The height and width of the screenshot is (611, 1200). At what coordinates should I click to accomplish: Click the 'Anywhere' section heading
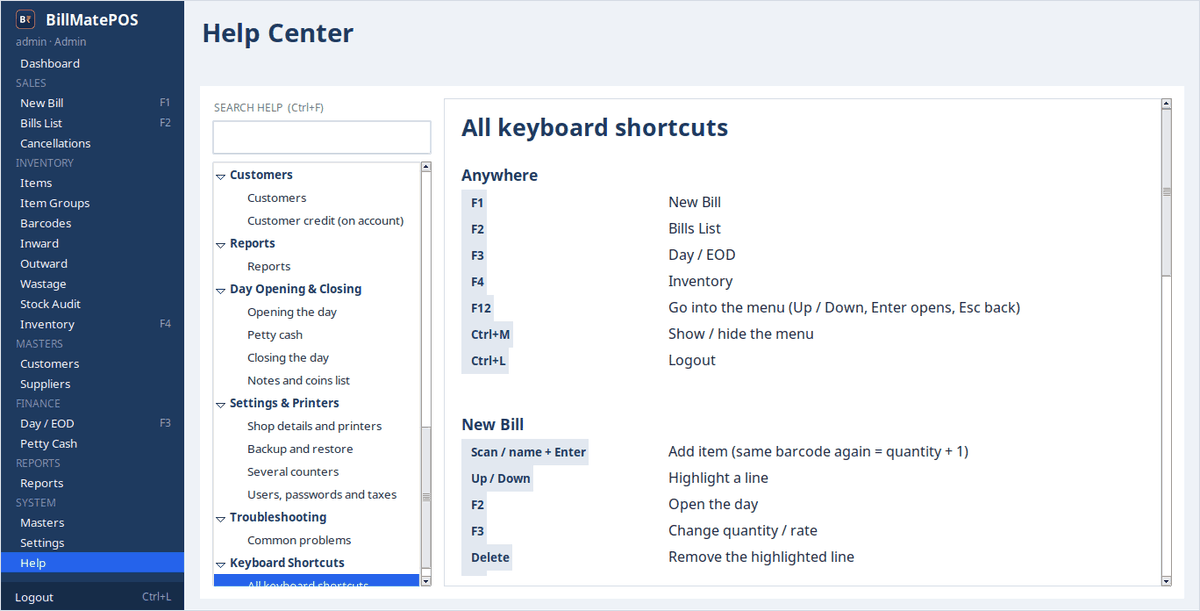[x=499, y=175]
